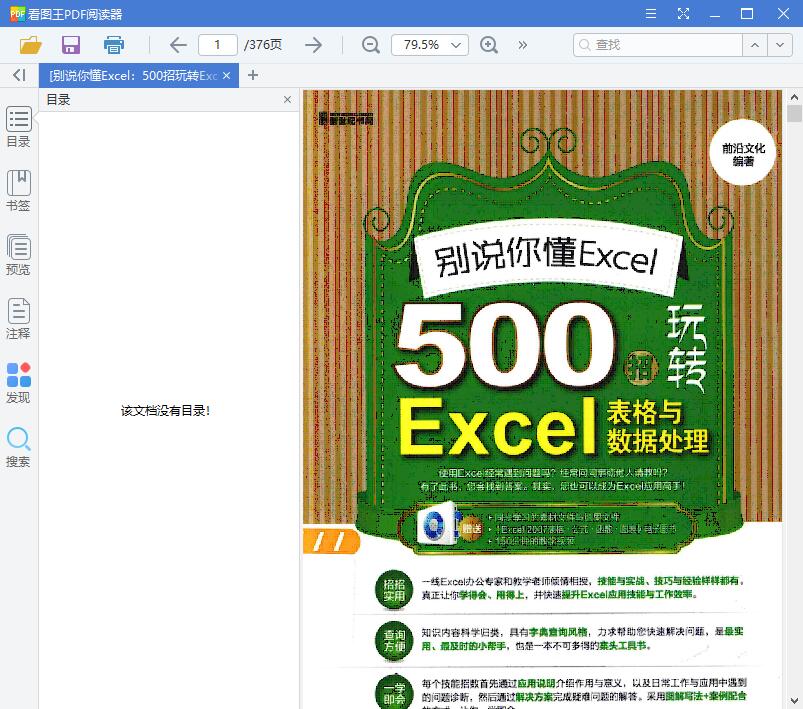The height and width of the screenshot is (709, 803).
Task: Go to previous page with left arrow
Action: point(178,45)
